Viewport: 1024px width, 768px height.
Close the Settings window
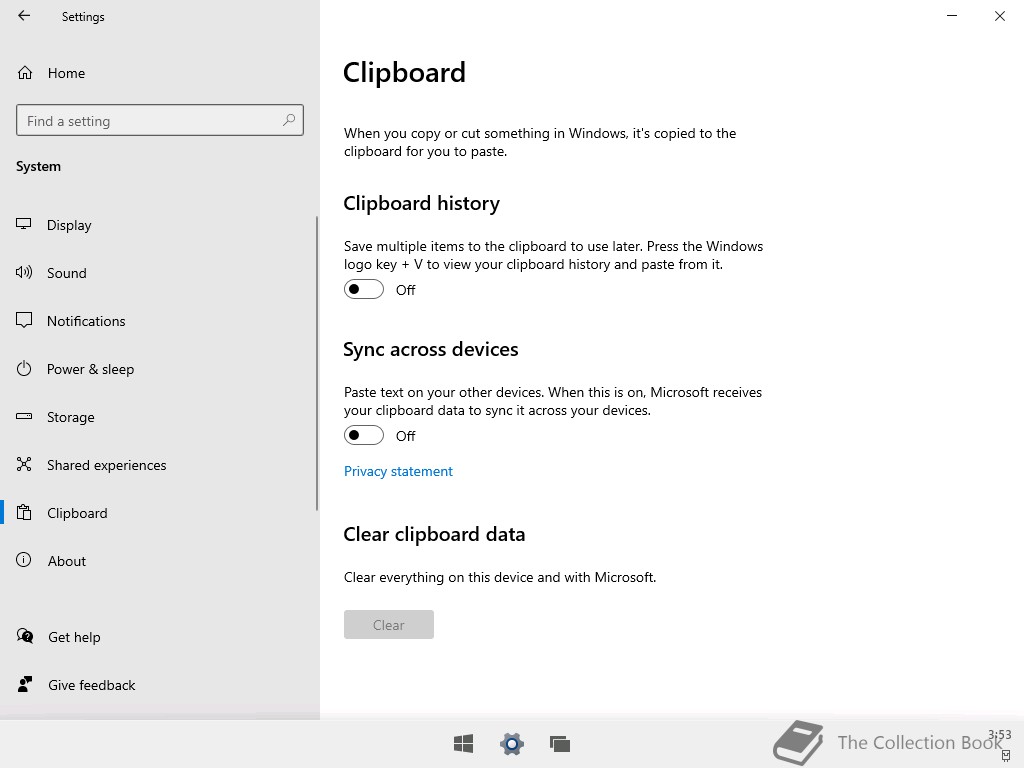[x=1000, y=16]
